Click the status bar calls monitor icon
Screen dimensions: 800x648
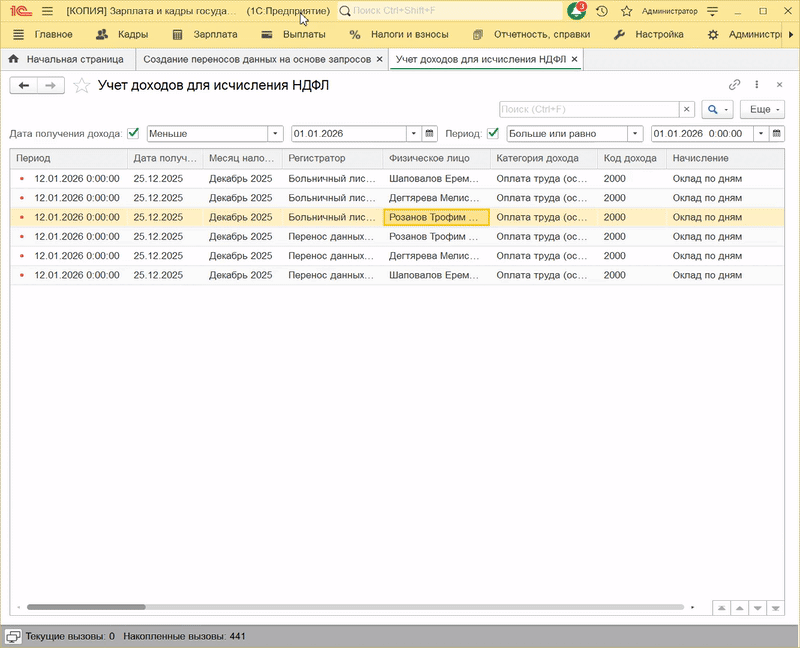13,636
